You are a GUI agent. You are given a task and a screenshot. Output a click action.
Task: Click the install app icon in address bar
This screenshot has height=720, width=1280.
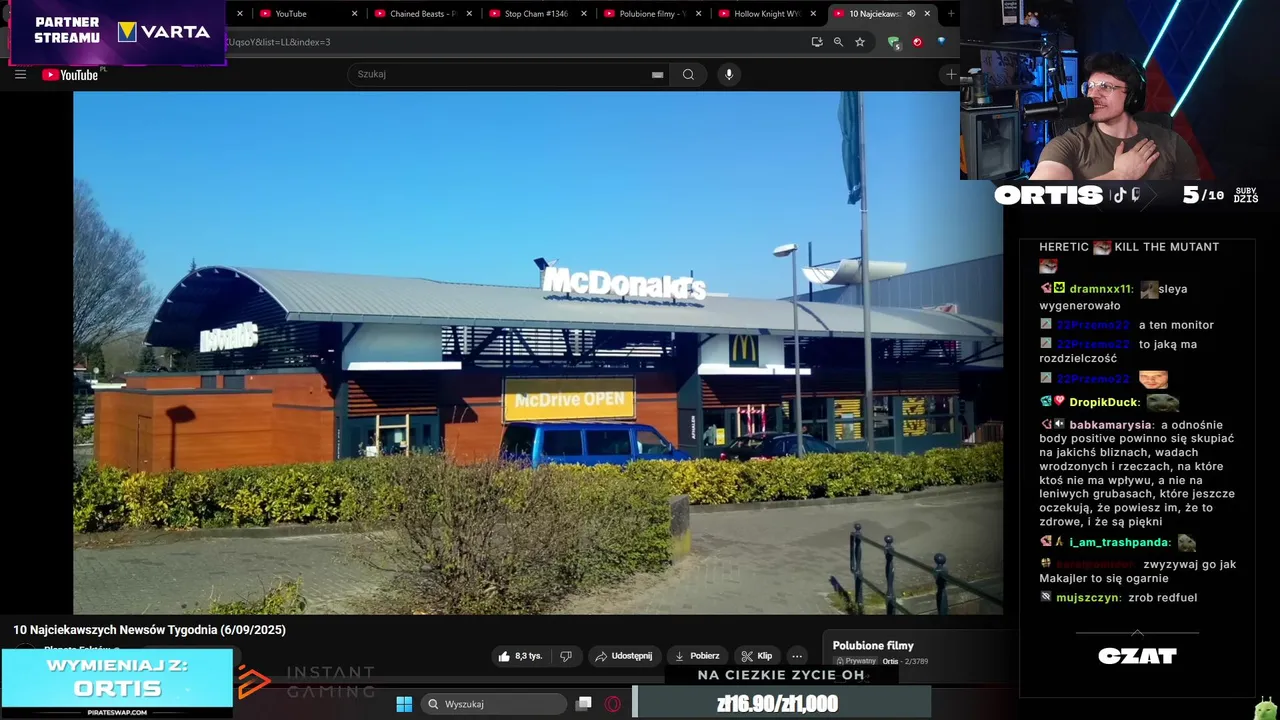[817, 42]
